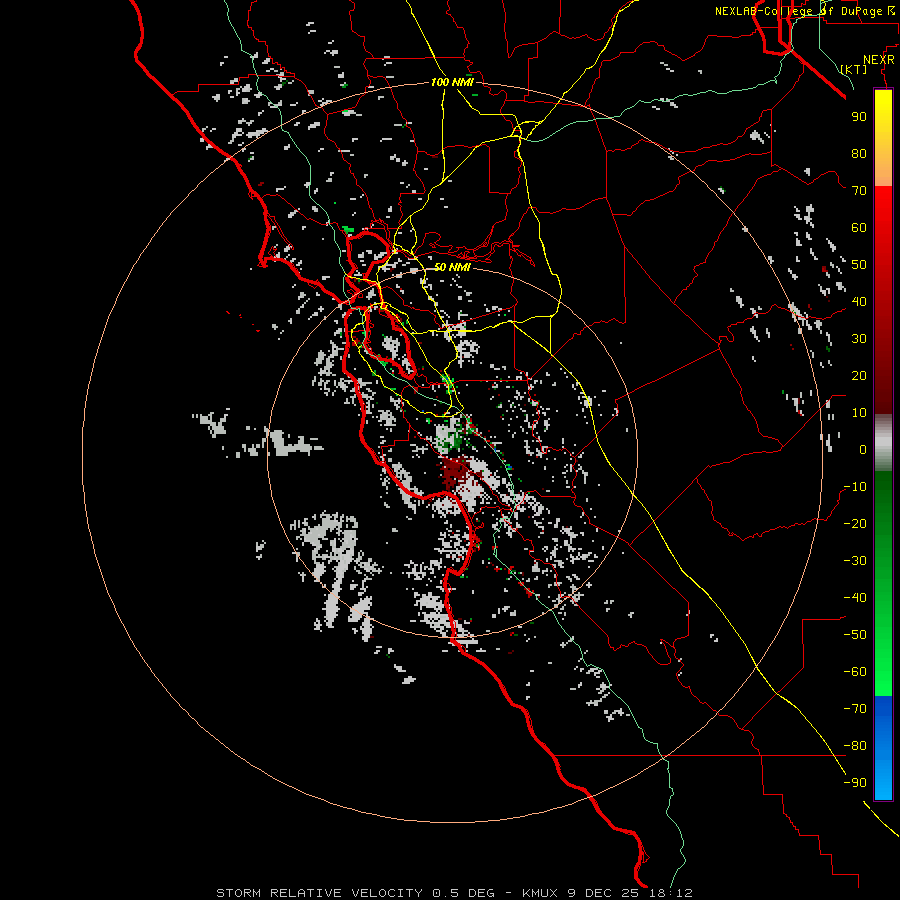Viewport: 900px width, 900px height.
Task: Click the dark red velocity patch near radar center
Action: (455, 472)
